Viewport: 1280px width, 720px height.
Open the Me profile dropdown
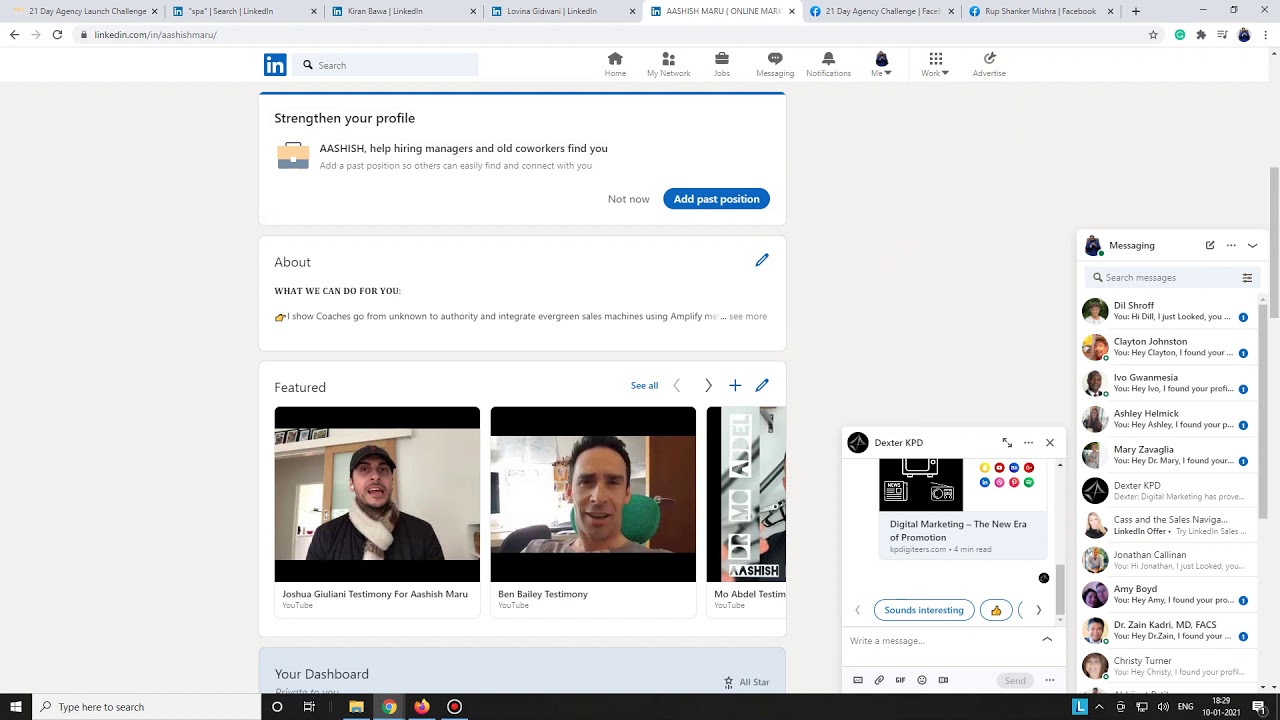pos(881,64)
